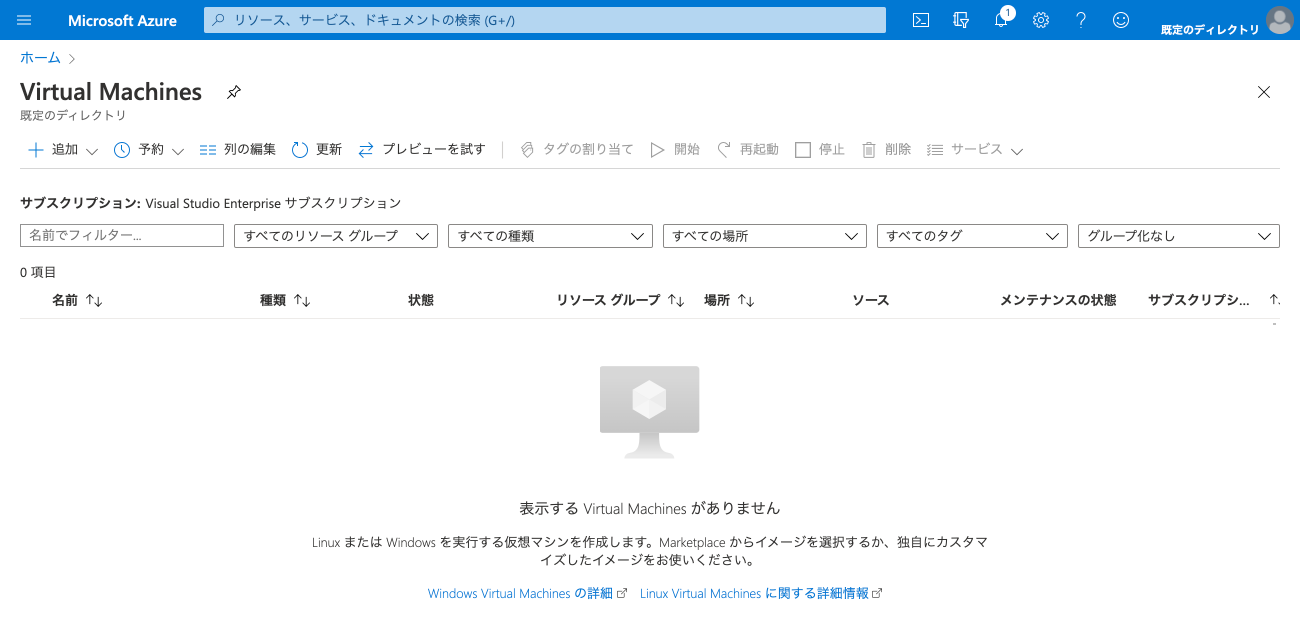1300x618 pixels.
Task: Open the 予約 menu
Action: (149, 150)
